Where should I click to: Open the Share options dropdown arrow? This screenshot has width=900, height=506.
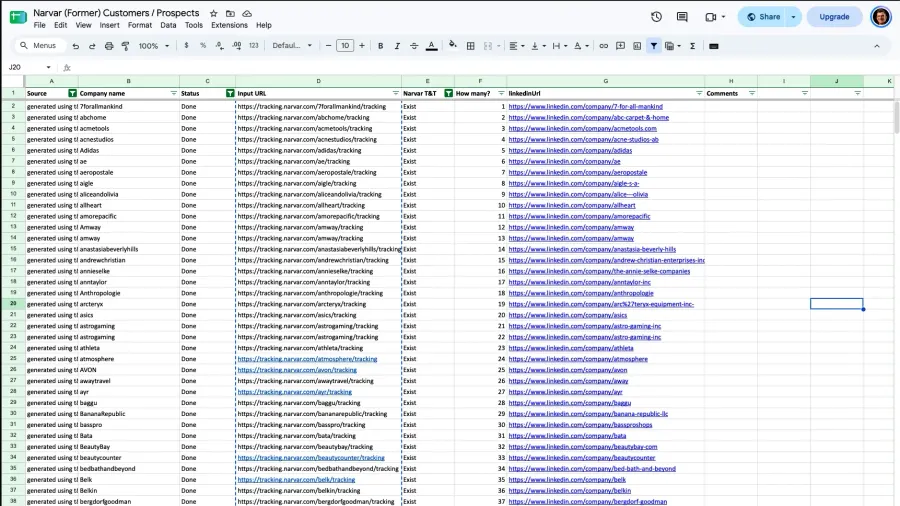[x=793, y=17]
